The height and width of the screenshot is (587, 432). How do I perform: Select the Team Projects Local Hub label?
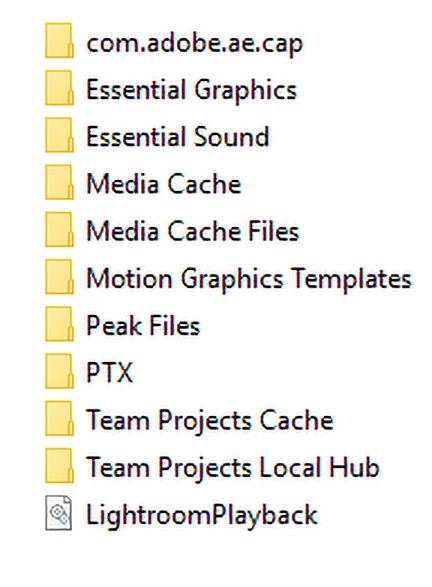pyautogui.click(x=233, y=468)
